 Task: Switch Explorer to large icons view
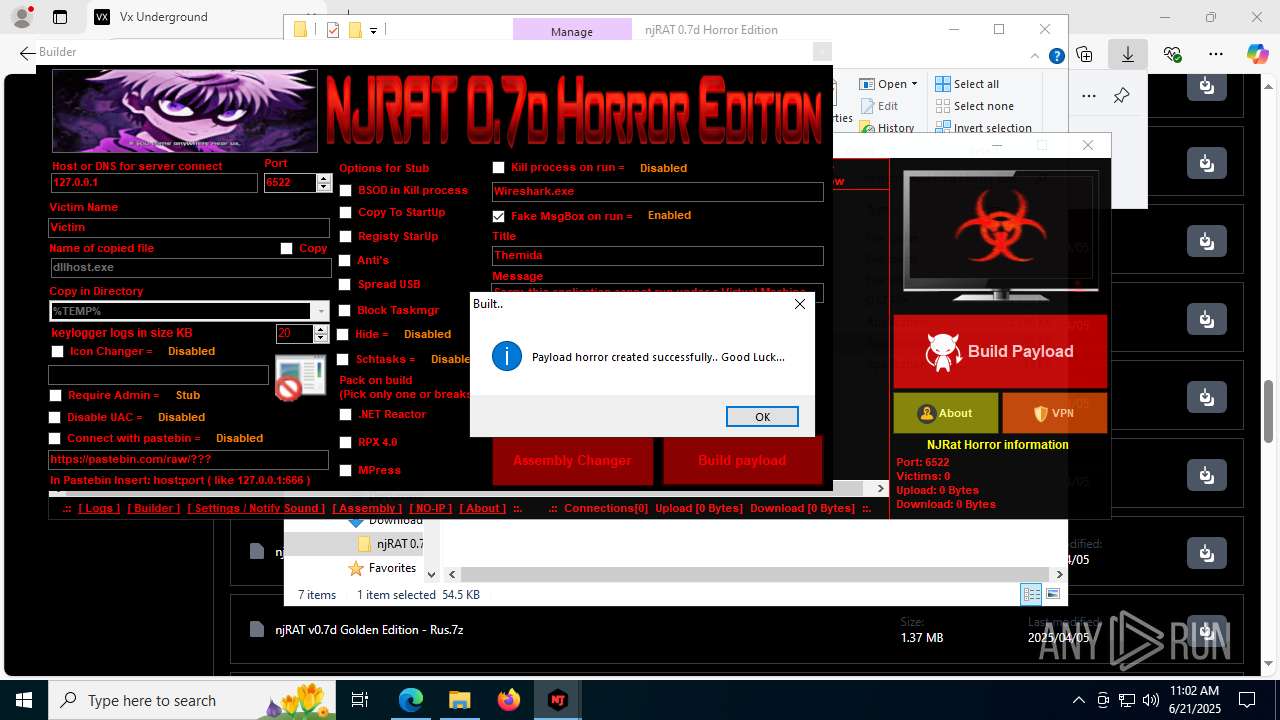[x=1052, y=594]
